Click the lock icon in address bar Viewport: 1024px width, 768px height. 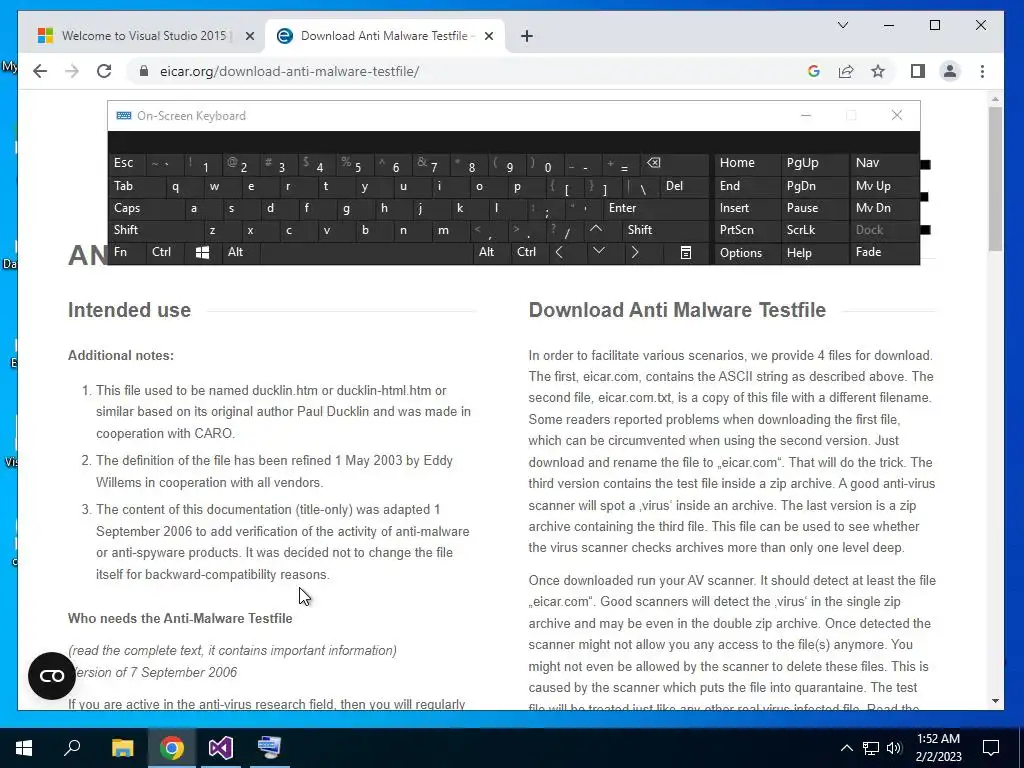coord(144,71)
